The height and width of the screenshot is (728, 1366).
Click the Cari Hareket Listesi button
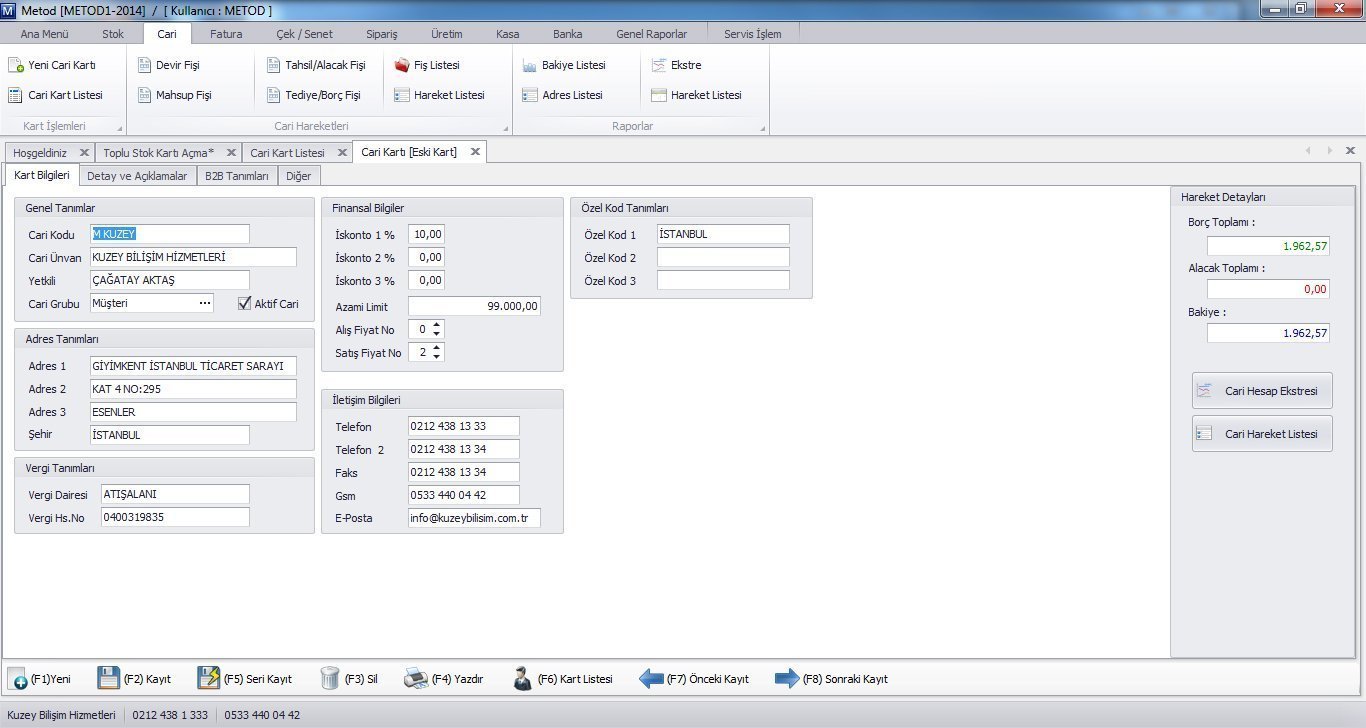coord(1262,434)
